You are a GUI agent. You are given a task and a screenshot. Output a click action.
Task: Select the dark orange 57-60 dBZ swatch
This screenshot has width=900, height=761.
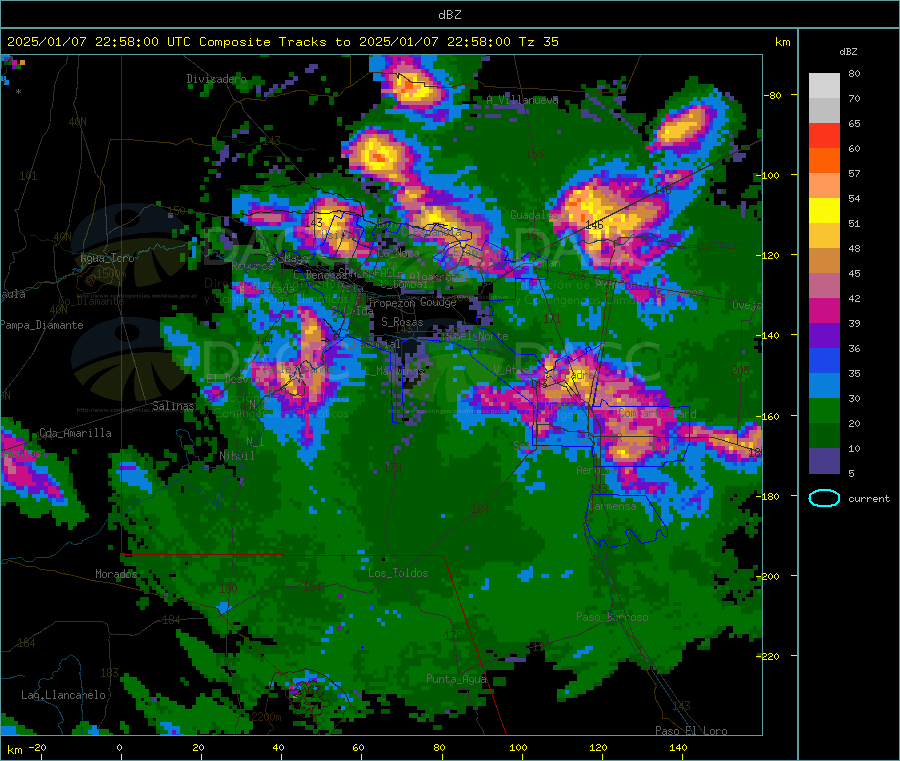coord(824,161)
